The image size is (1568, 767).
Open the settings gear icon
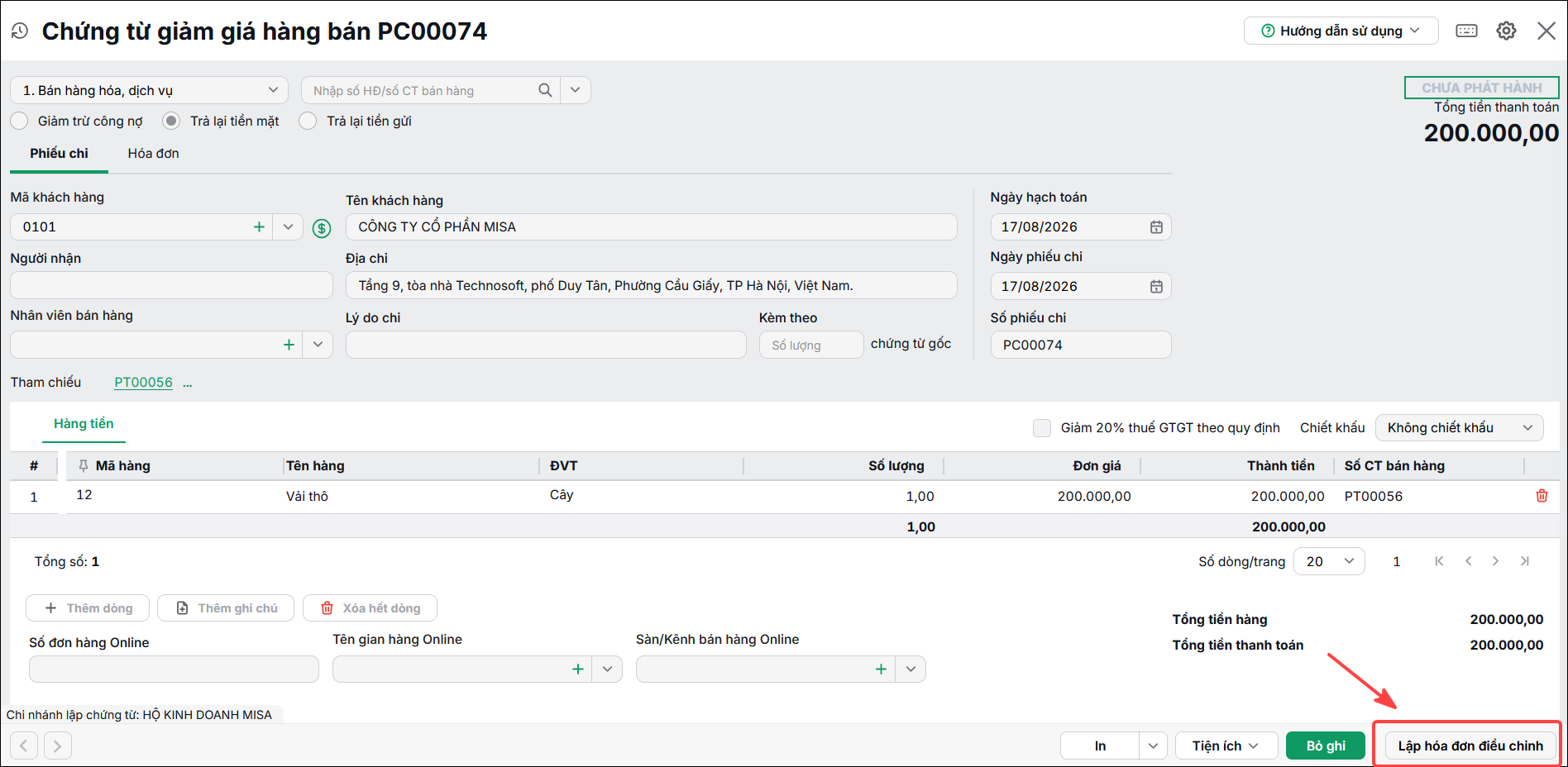point(1506,31)
